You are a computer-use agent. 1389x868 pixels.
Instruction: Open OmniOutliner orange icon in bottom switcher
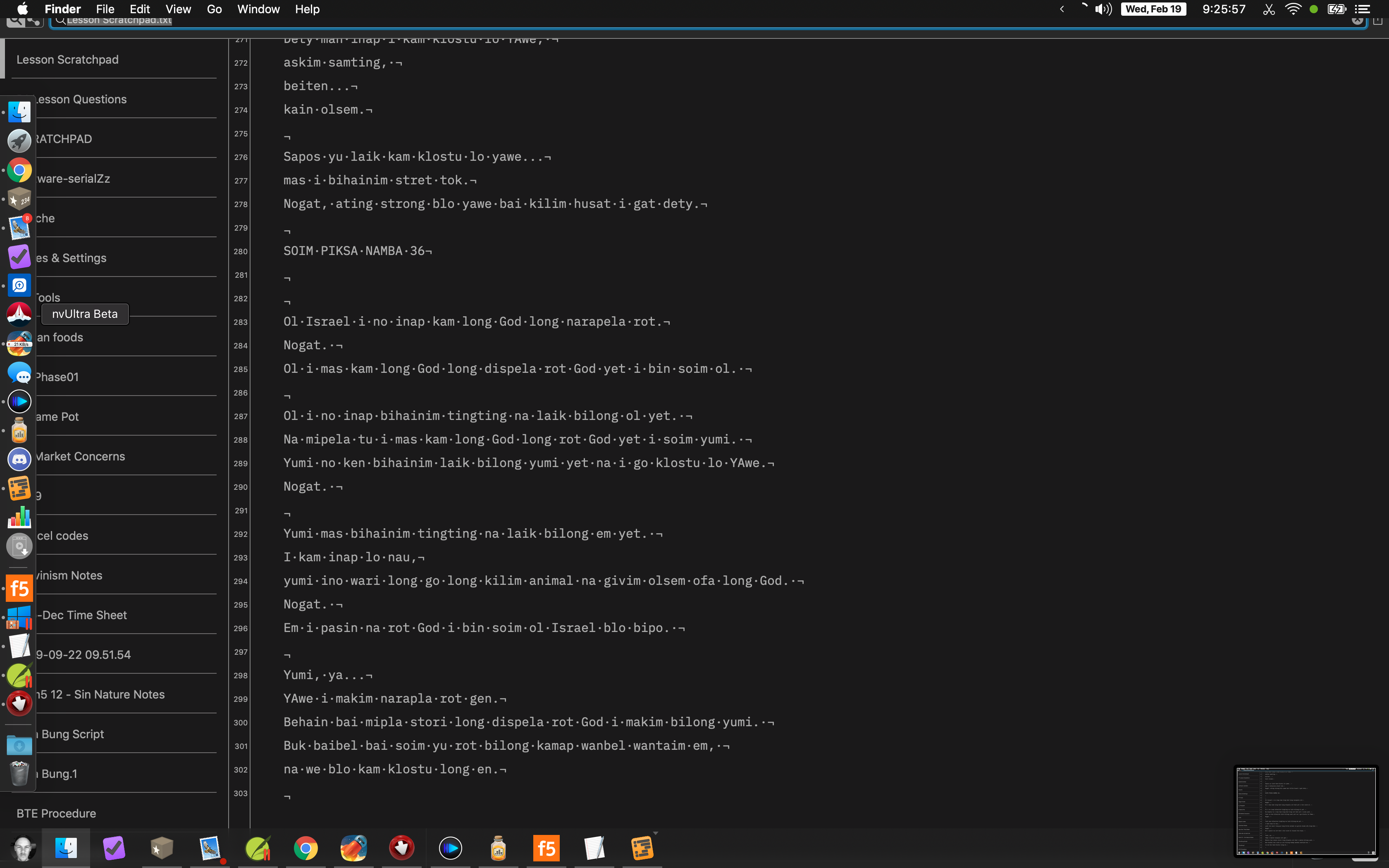(x=642, y=848)
